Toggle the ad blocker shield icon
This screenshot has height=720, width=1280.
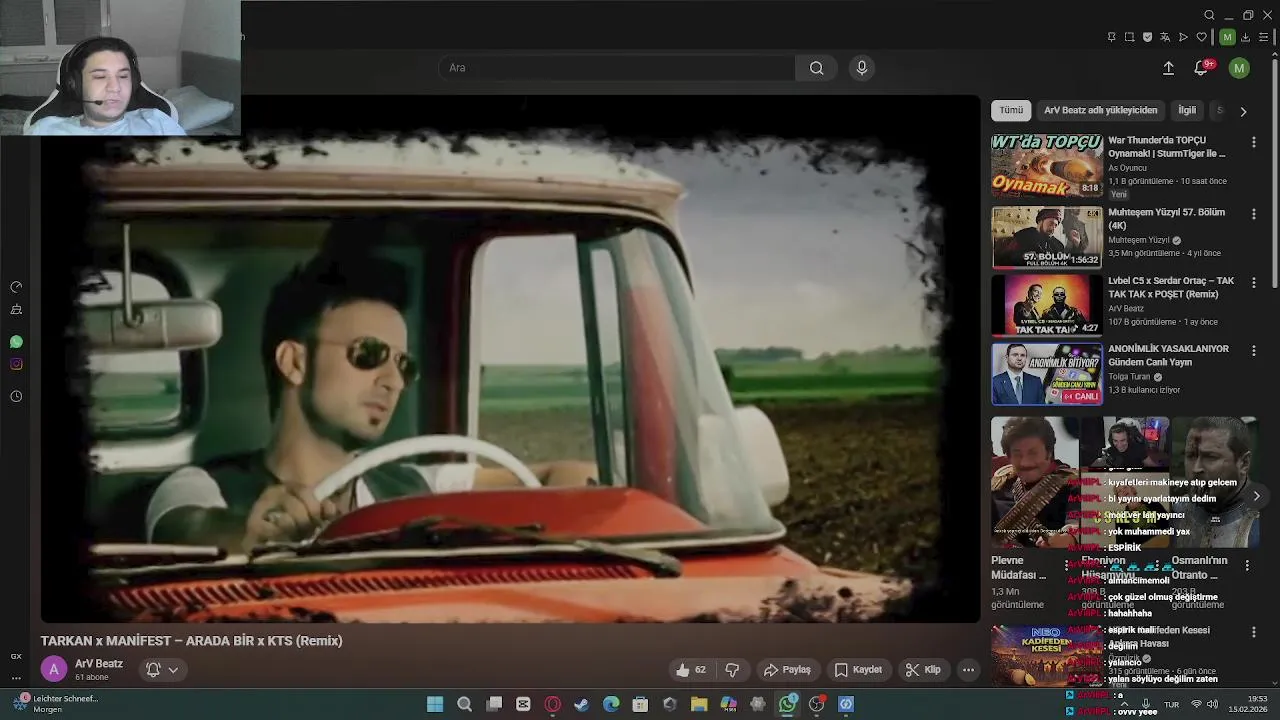[1147, 37]
